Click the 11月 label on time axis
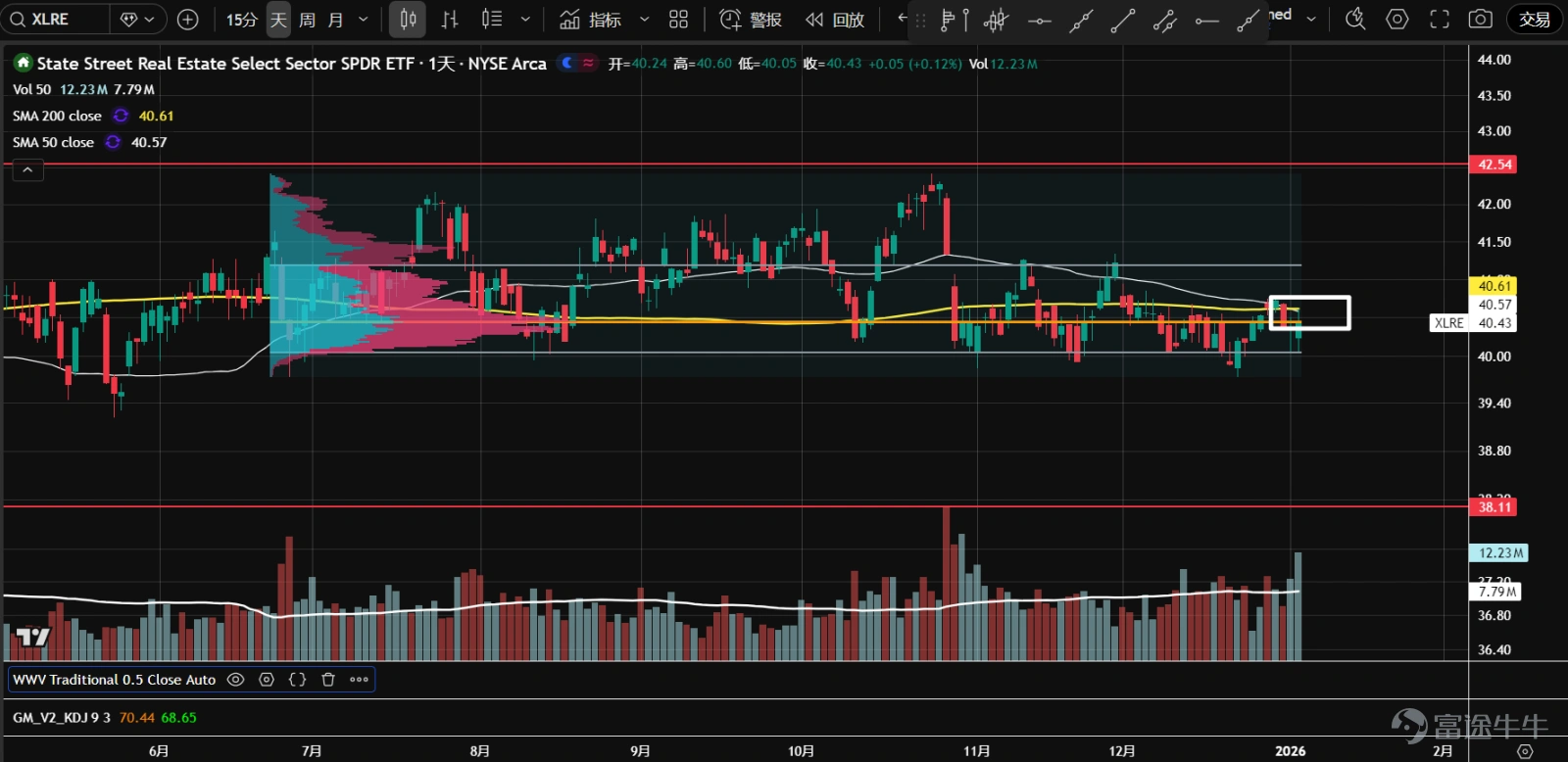 (x=976, y=751)
